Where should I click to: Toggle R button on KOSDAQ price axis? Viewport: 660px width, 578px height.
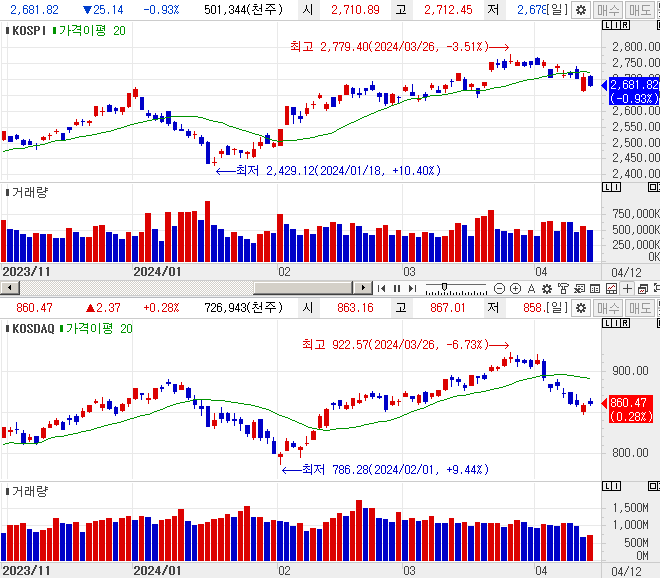625,323
